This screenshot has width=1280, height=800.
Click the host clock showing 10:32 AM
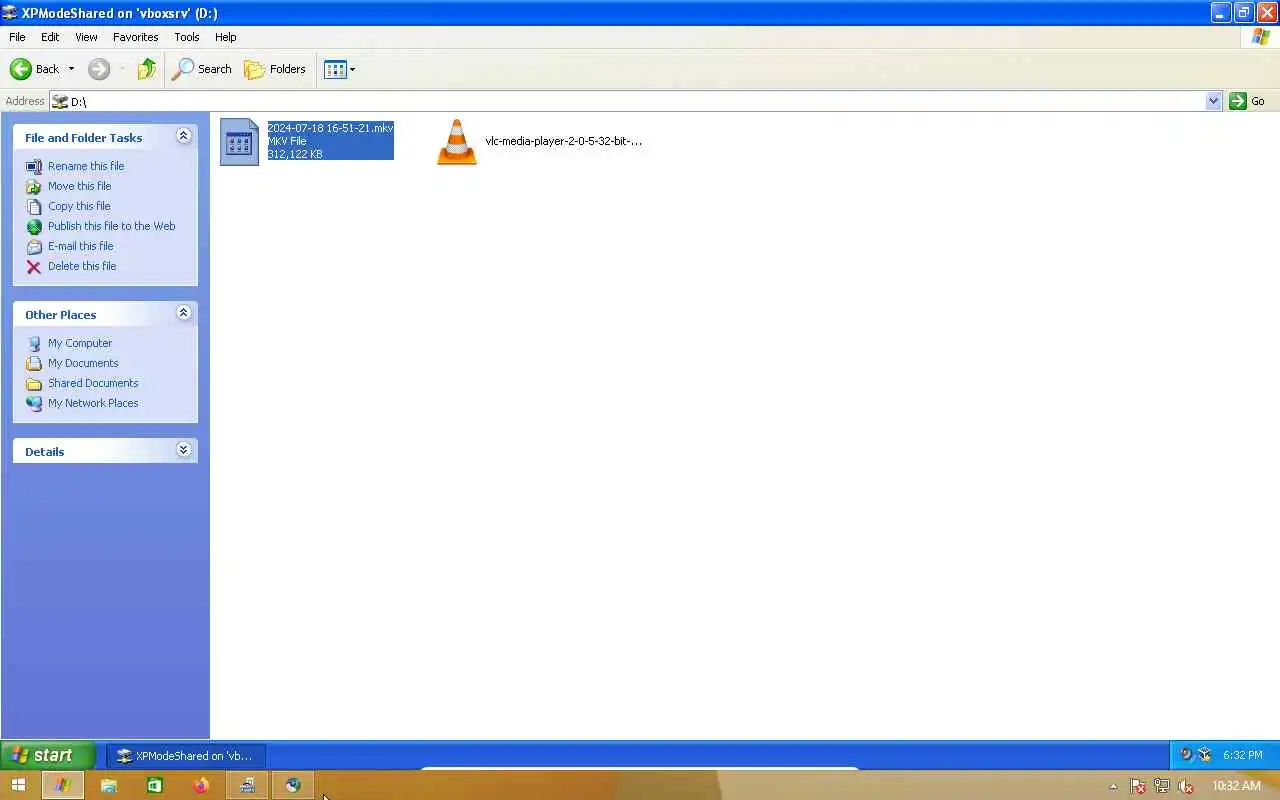1236,786
